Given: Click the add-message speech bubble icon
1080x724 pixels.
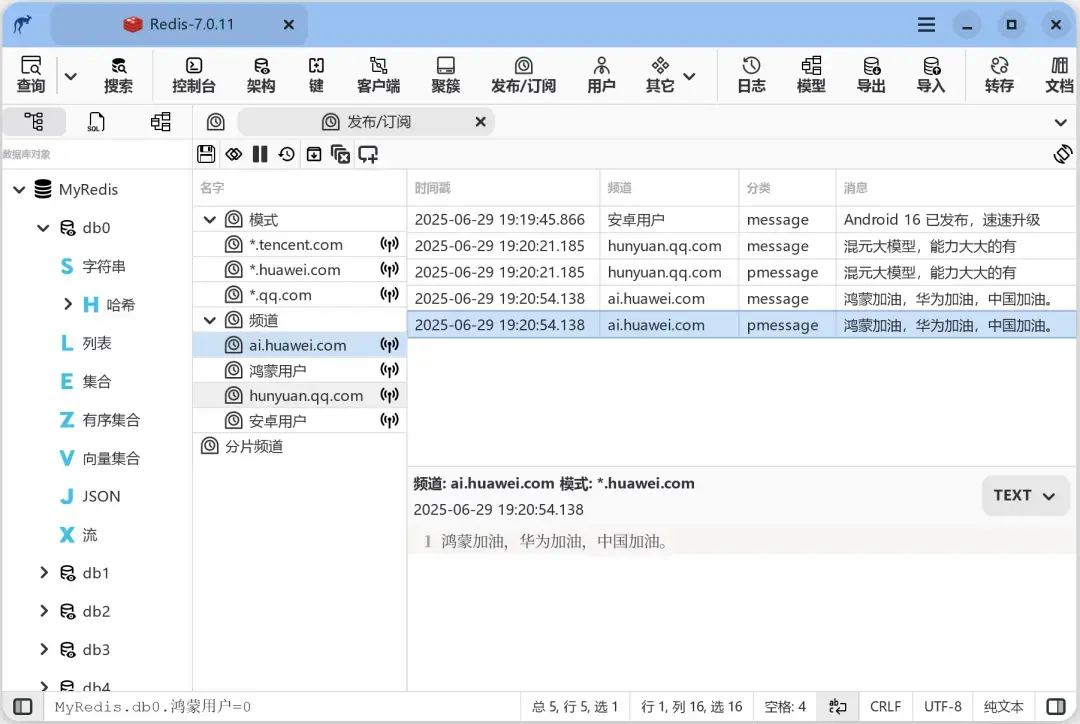Looking at the screenshot, I should tap(368, 154).
